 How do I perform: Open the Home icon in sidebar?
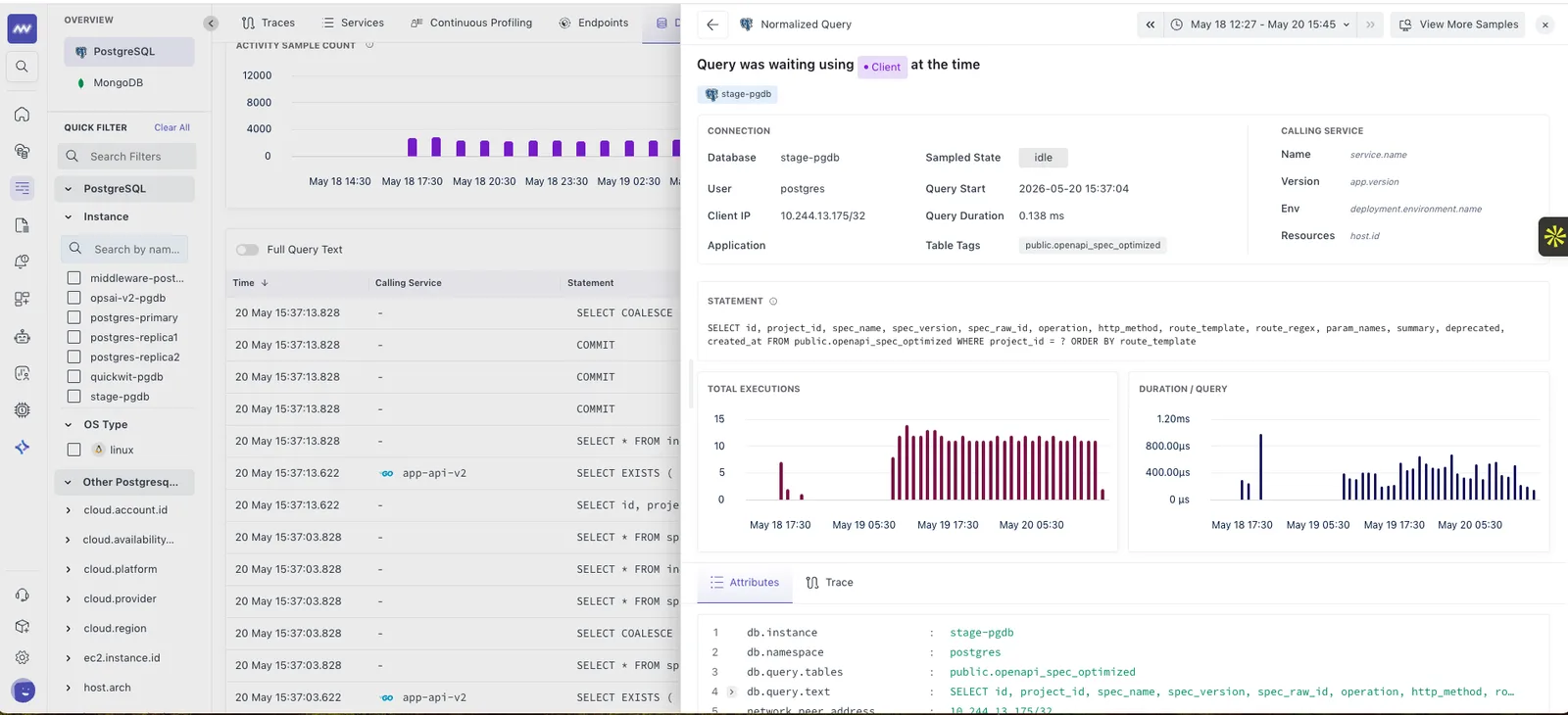22,115
